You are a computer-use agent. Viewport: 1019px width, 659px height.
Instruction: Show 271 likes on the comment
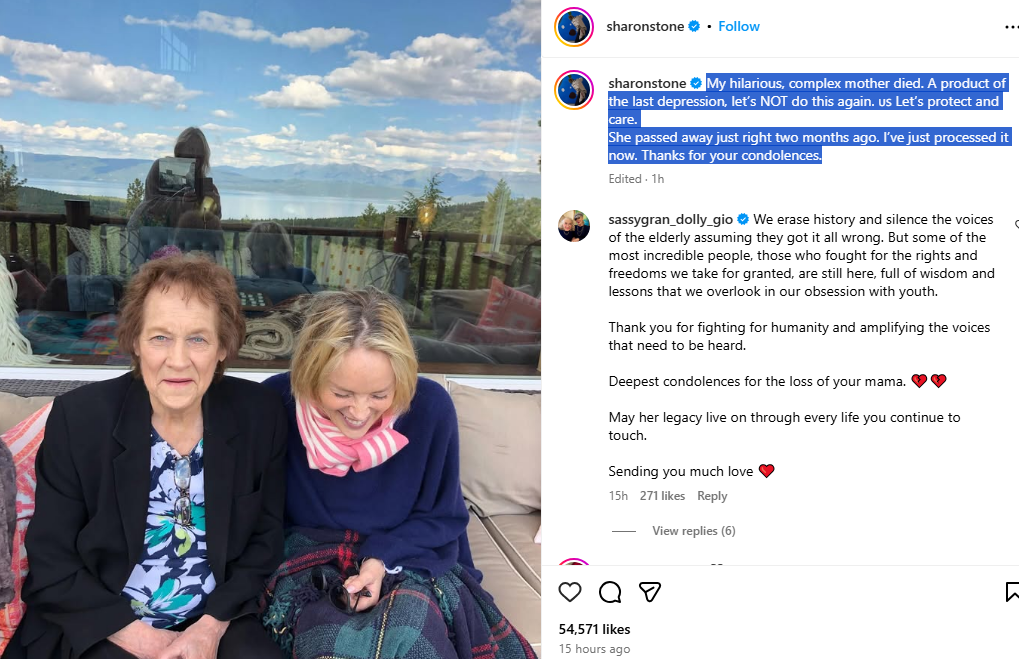pyautogui.click(x=662, y=496)
